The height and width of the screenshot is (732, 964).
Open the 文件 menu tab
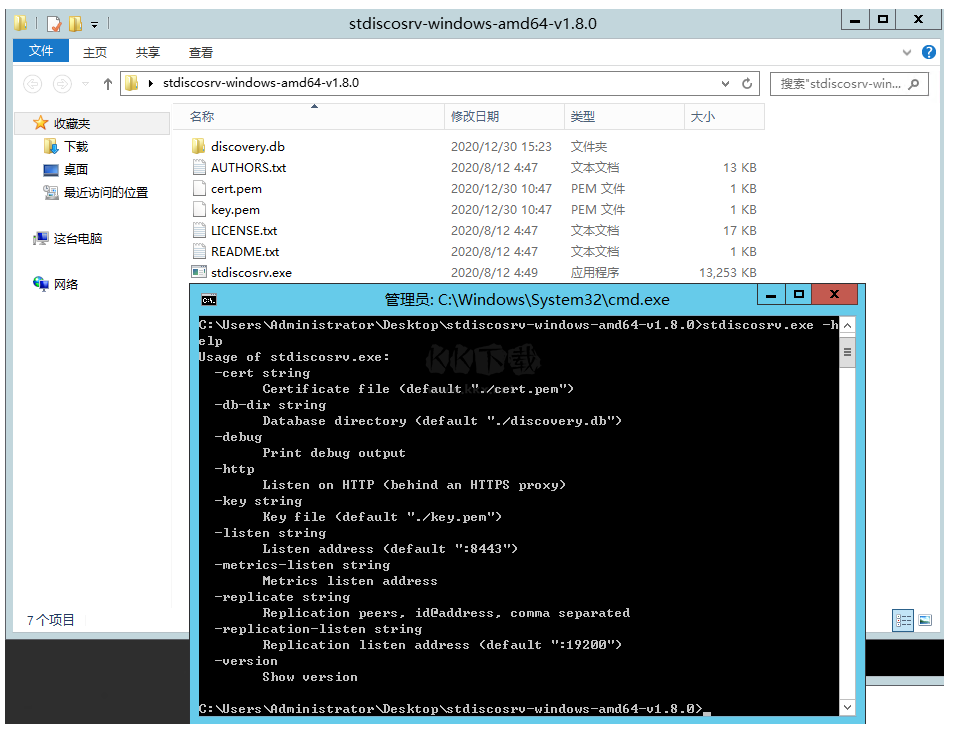pyautogui.click(x=41, y=51)
